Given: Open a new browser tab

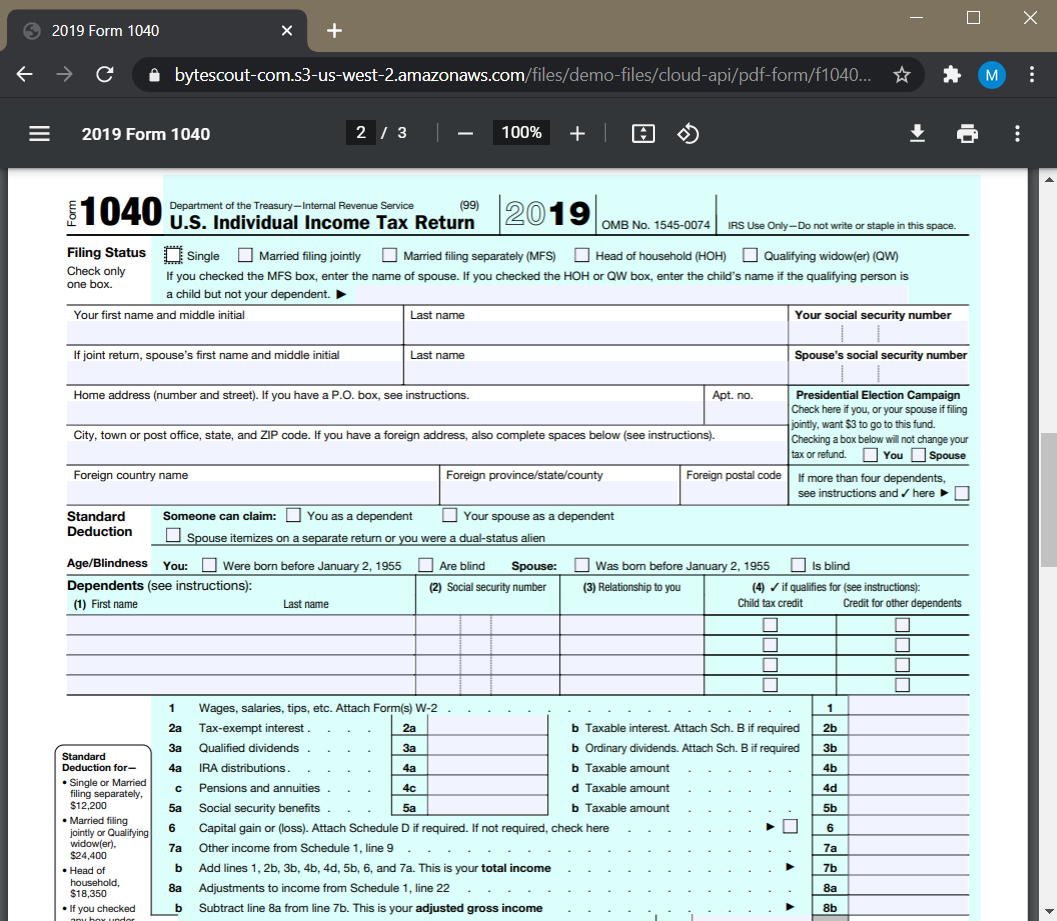Looking at the screenshot, I should (334, 30).
